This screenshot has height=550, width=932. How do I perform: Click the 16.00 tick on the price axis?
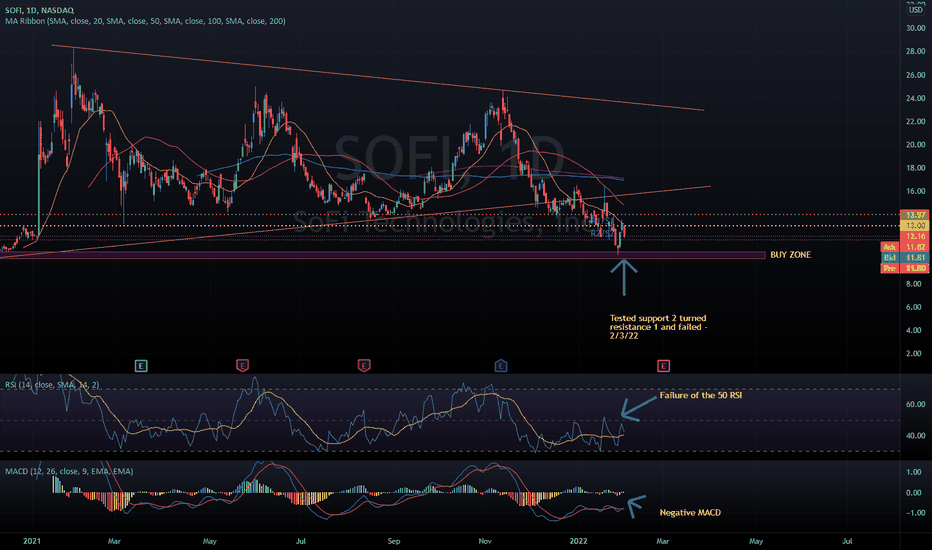(915, 191)
